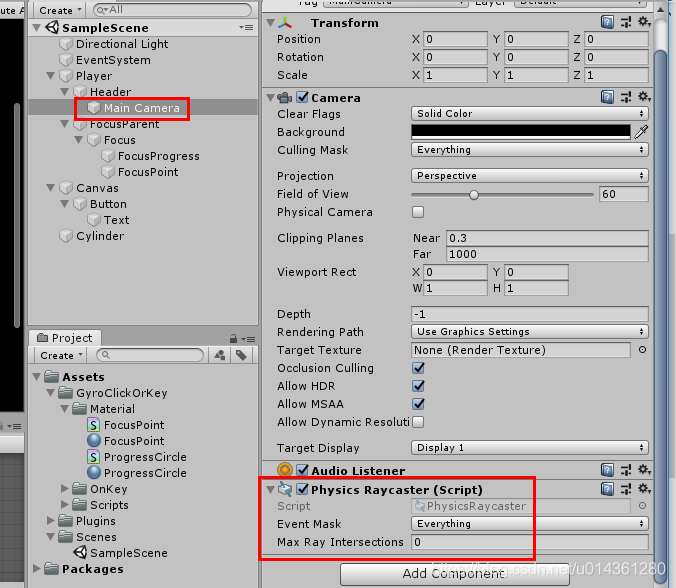Open Physics Raycaster help icon
This screenshot has width=676, height=588.
click(607, 489)
